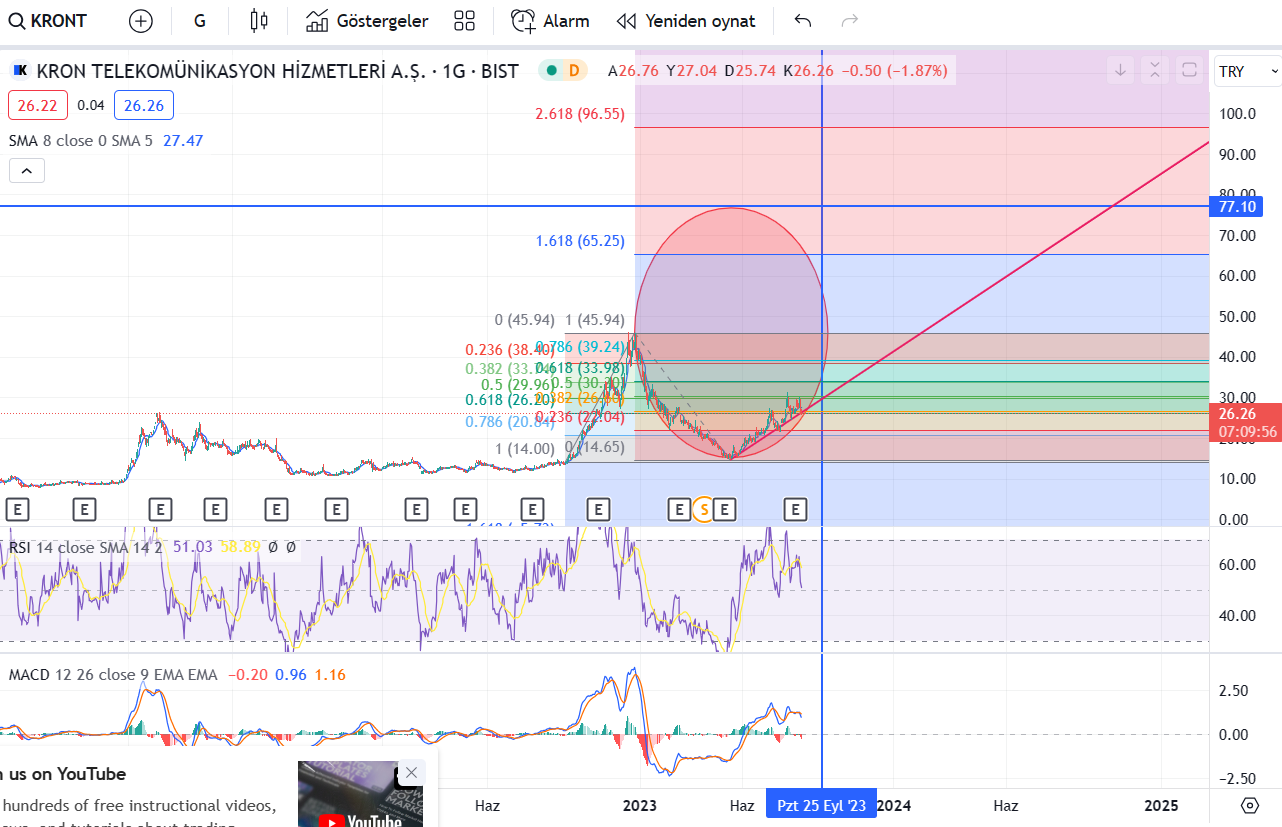Open the Göstergeler indicators dialog
Screen dimensions: 1282x827
[x=367, y=20]
